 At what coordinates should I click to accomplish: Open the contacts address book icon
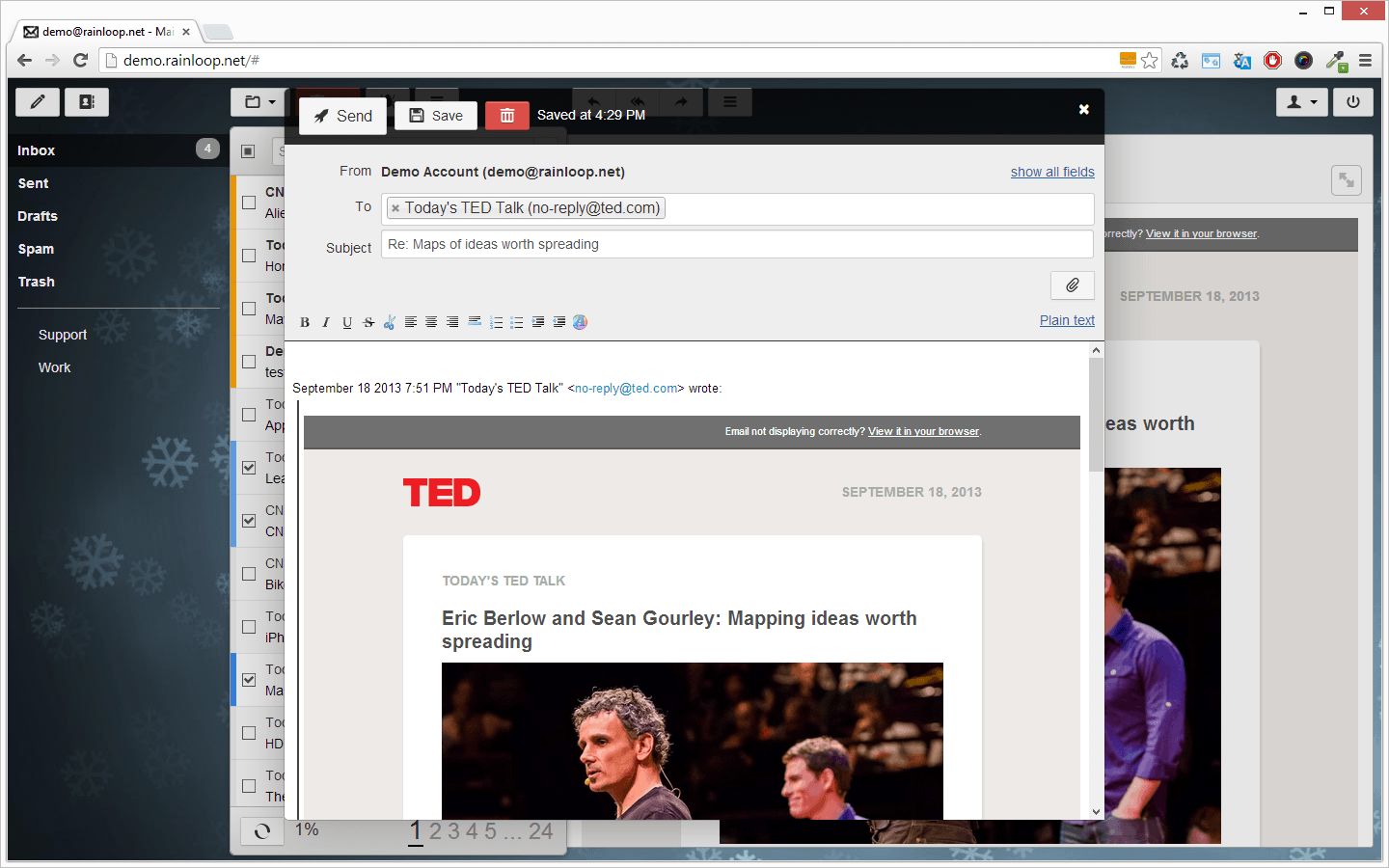coord(87,102)
